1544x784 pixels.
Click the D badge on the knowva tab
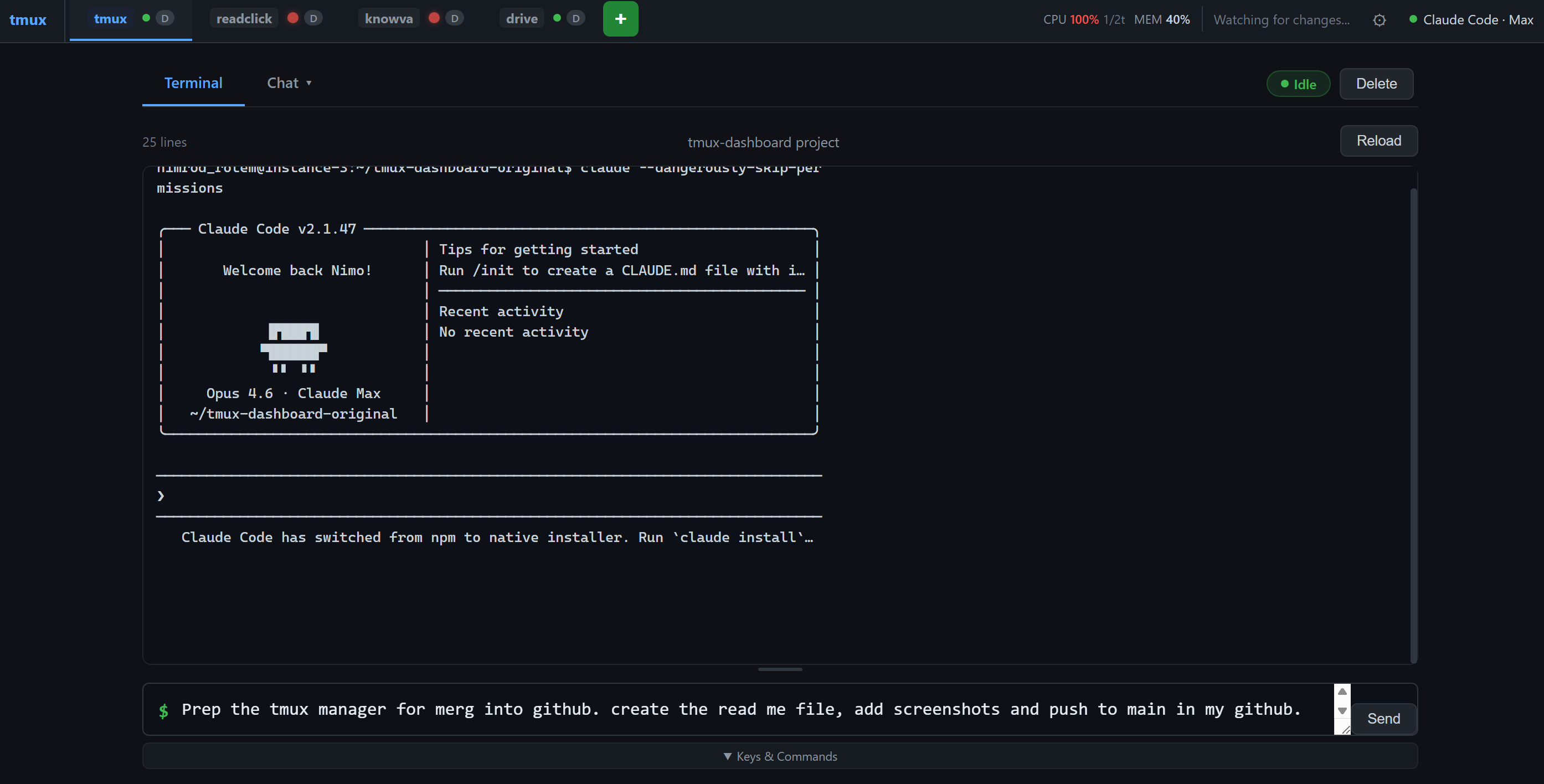click(454, 17)
